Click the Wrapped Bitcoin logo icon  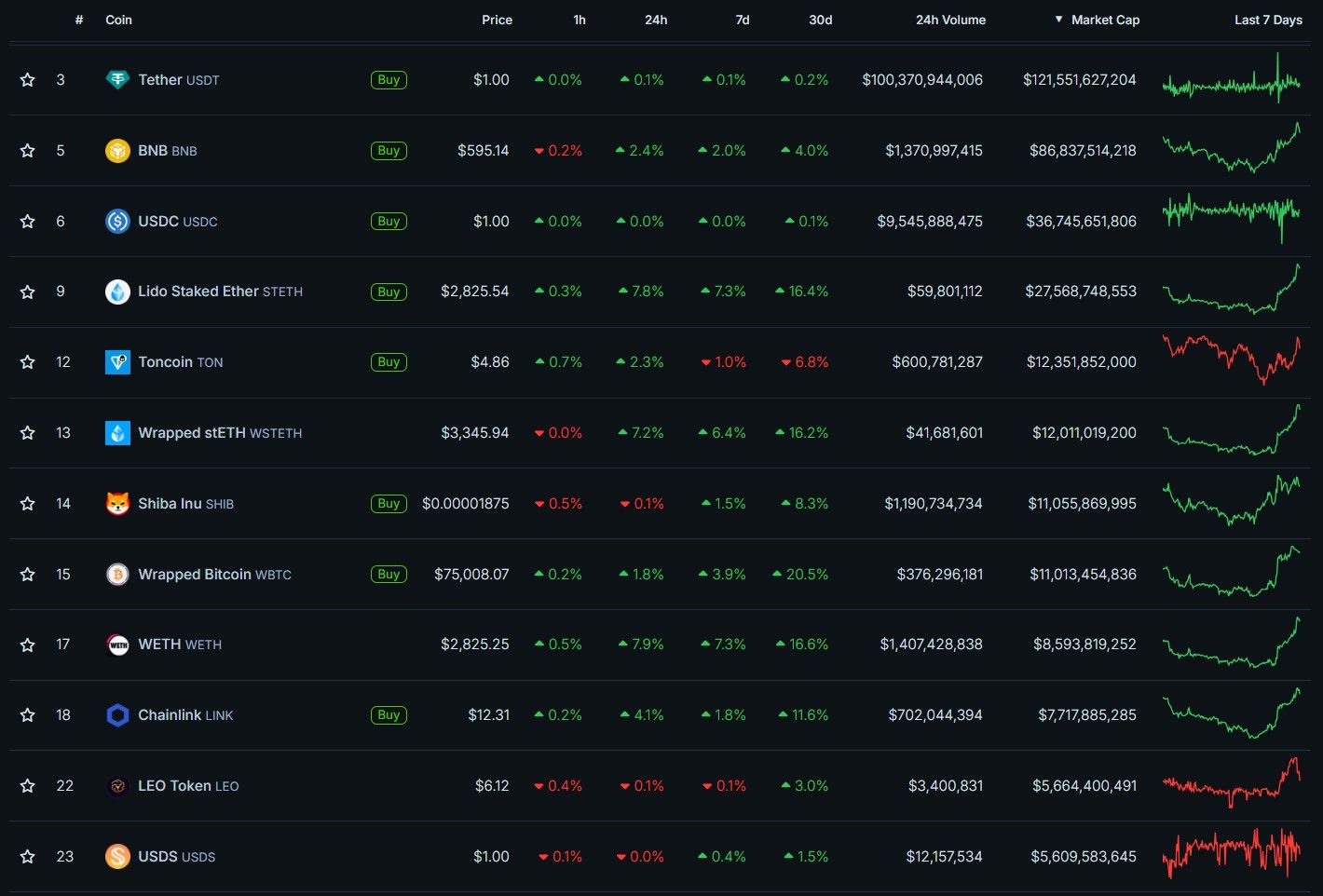(x=117, y=575)
